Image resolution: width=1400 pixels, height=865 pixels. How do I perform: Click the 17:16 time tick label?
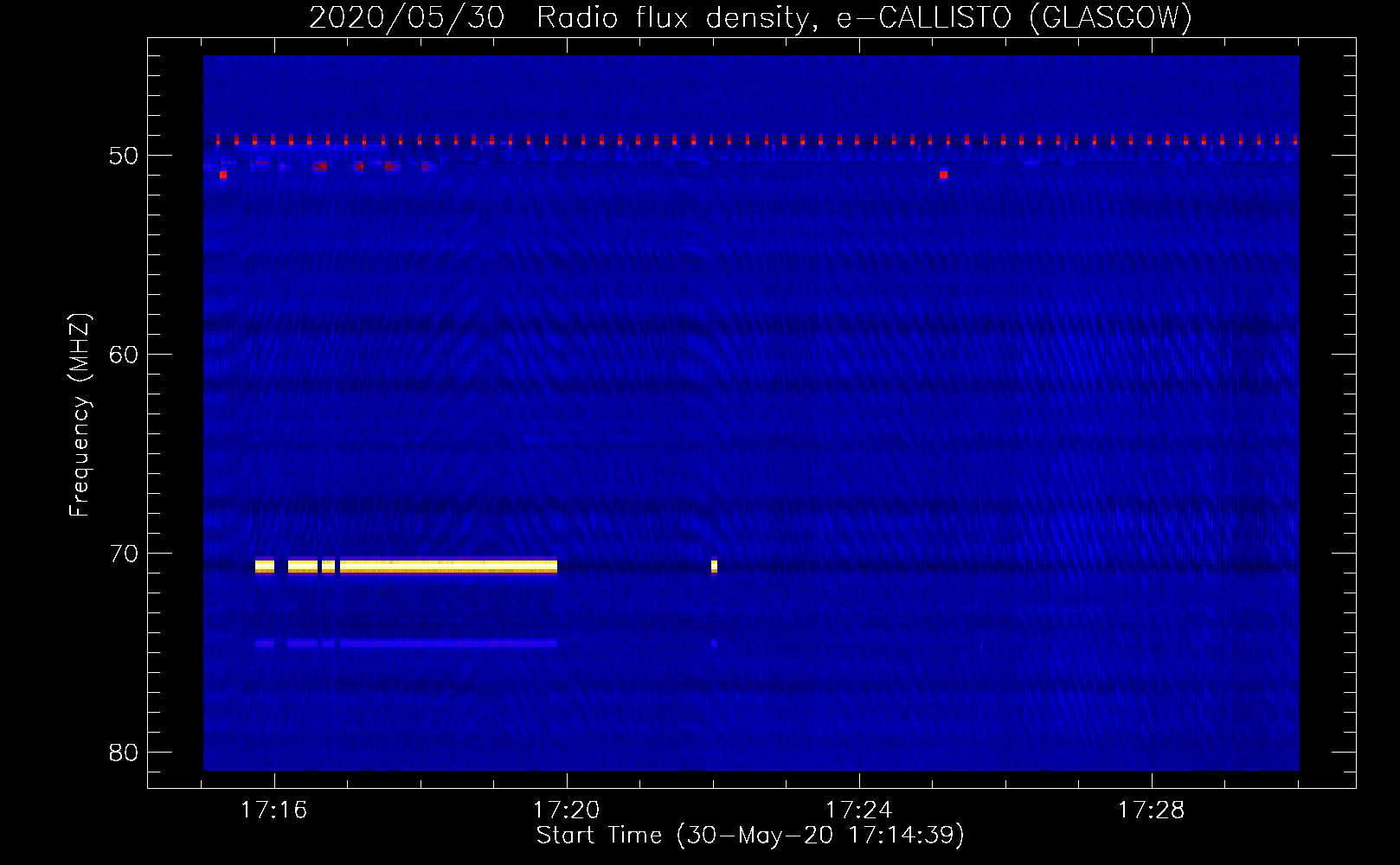(x=273, y=811)
